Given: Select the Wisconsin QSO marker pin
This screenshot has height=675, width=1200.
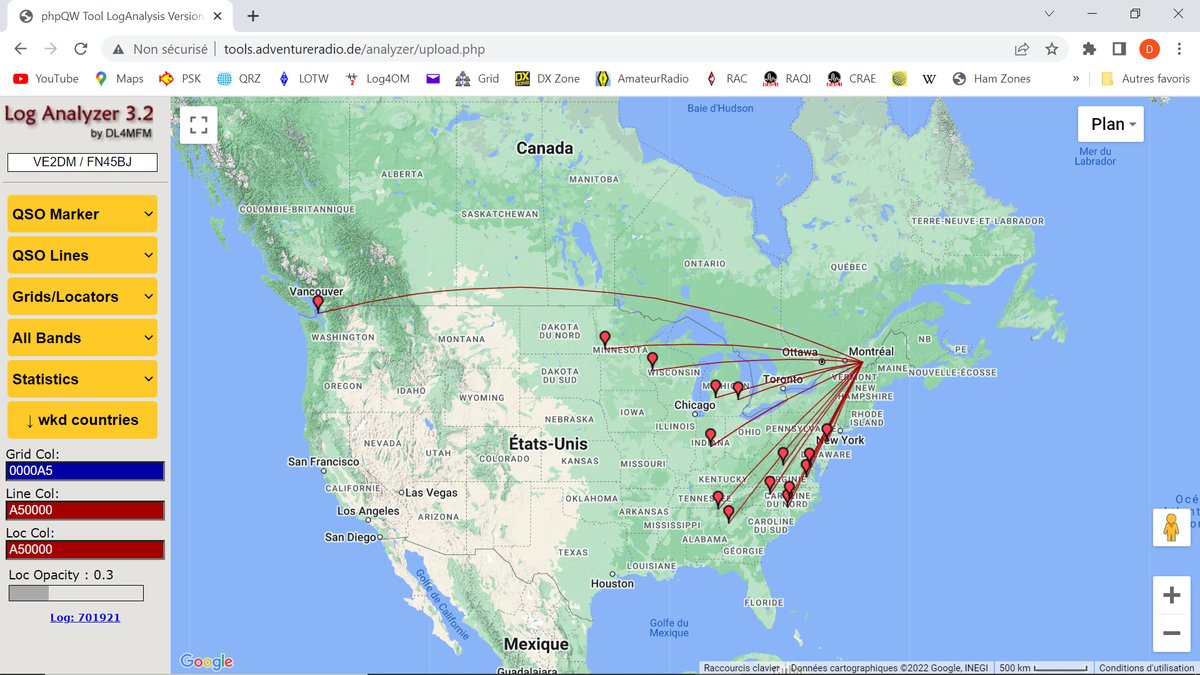Looking at the screenshot, I should 652,359.
